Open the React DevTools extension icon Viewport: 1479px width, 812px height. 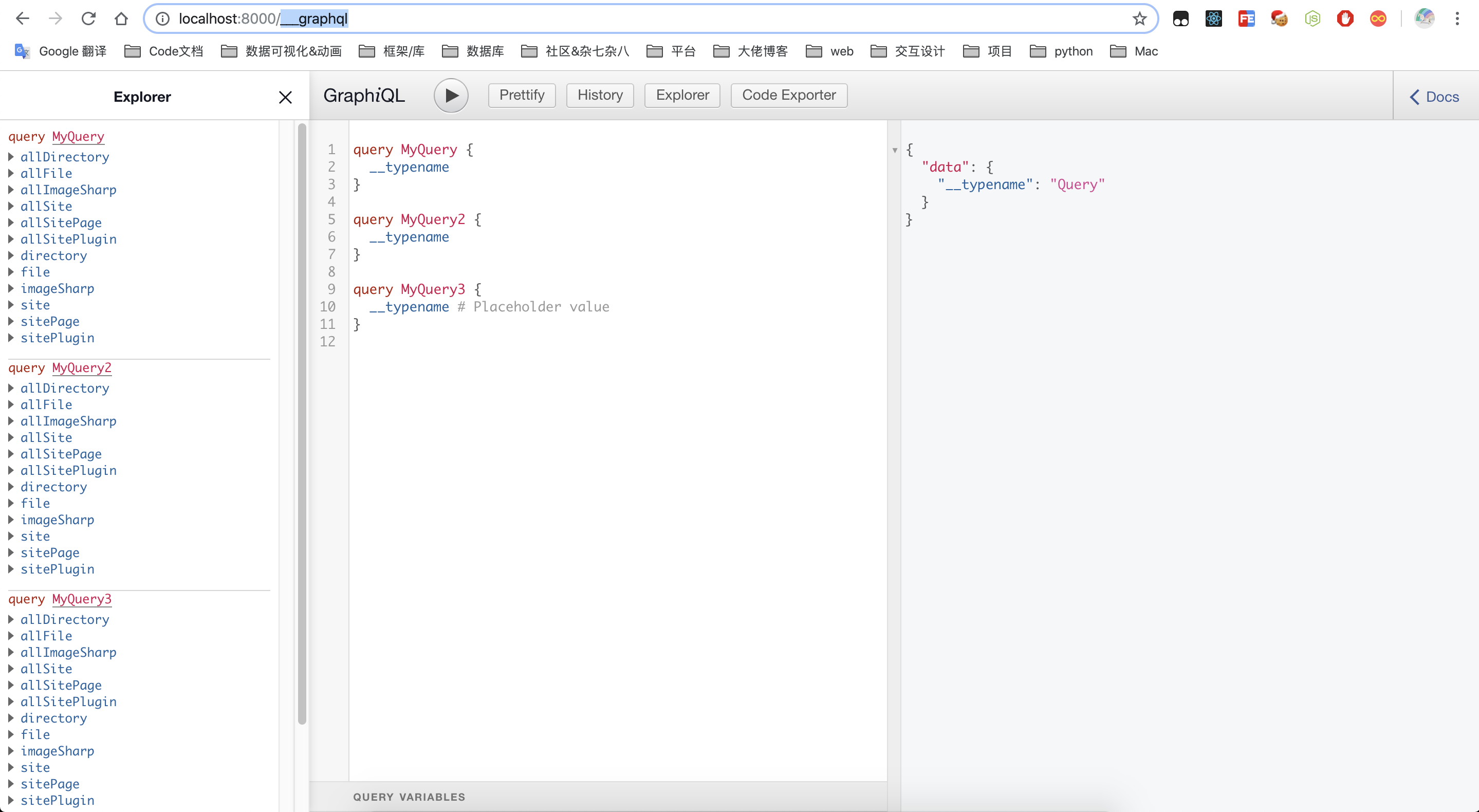tap(1213, 19)
